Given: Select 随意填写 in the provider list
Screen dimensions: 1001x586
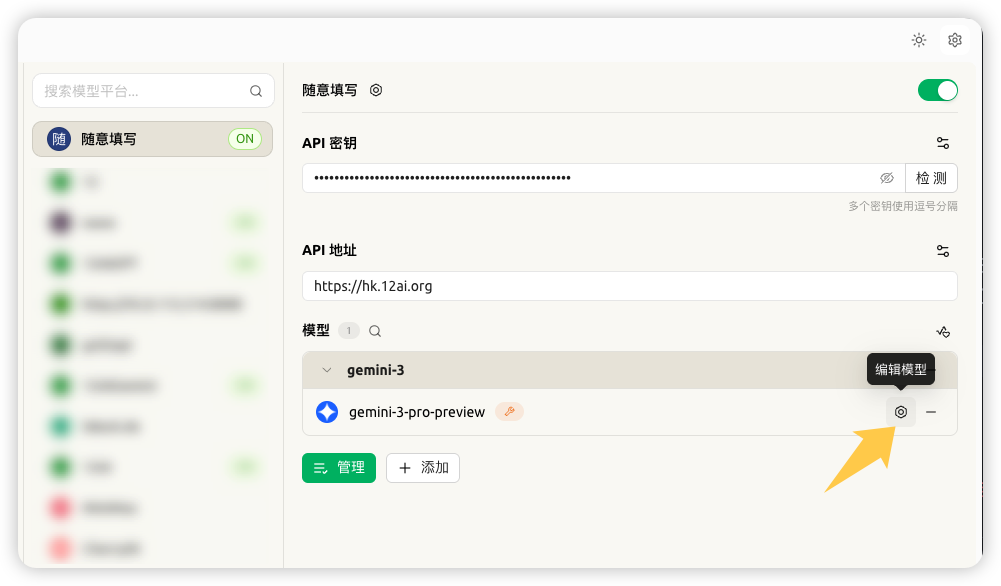Looking at the screenshot, I should 152,139.
